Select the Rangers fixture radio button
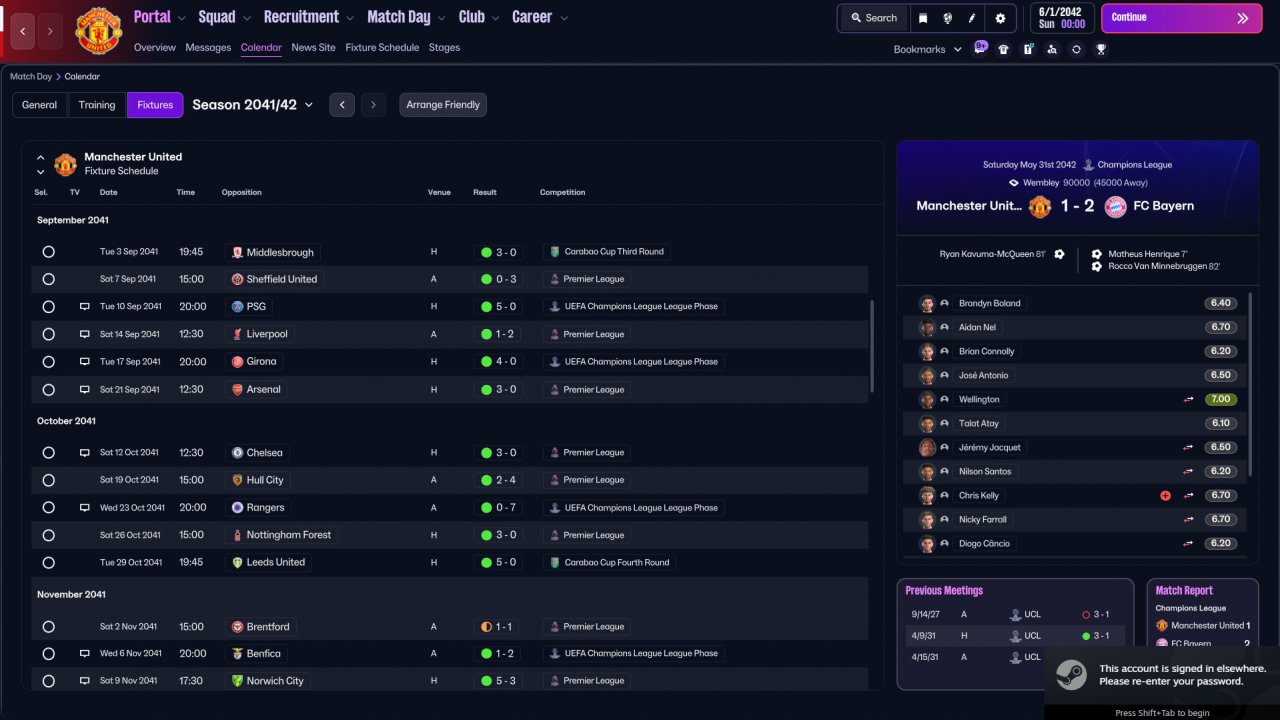This screenshot has width=1280, height=720. coord(48,508)
